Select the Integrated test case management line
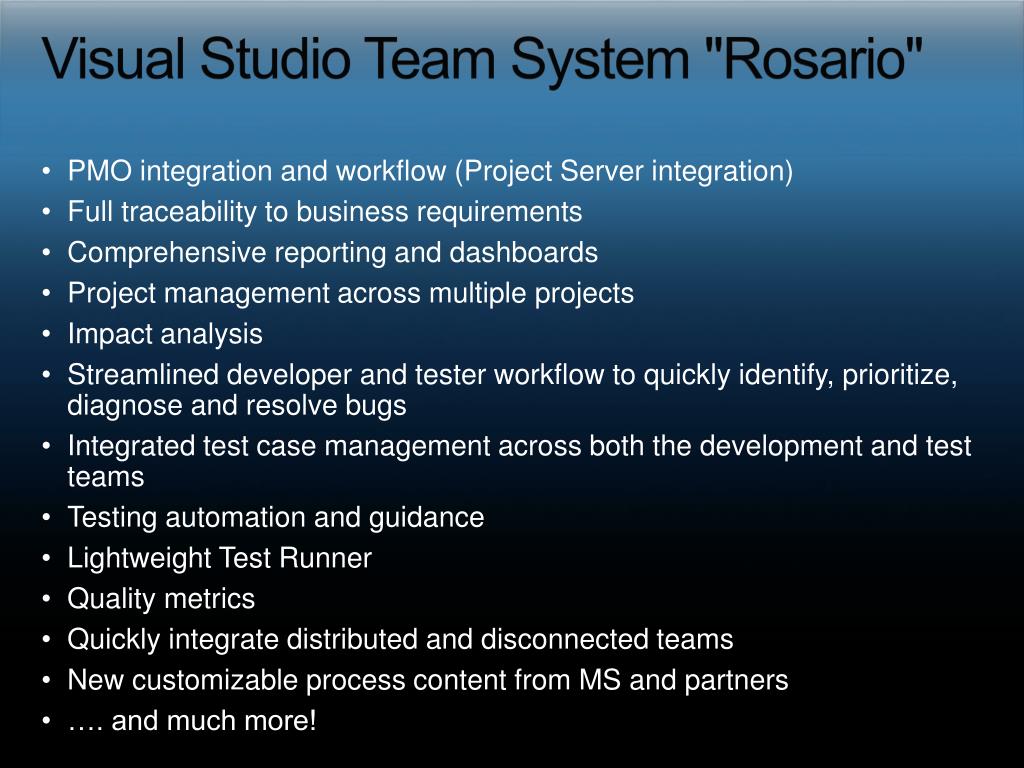This screenshot has width=1024, height=768. (x=519, y=447)
